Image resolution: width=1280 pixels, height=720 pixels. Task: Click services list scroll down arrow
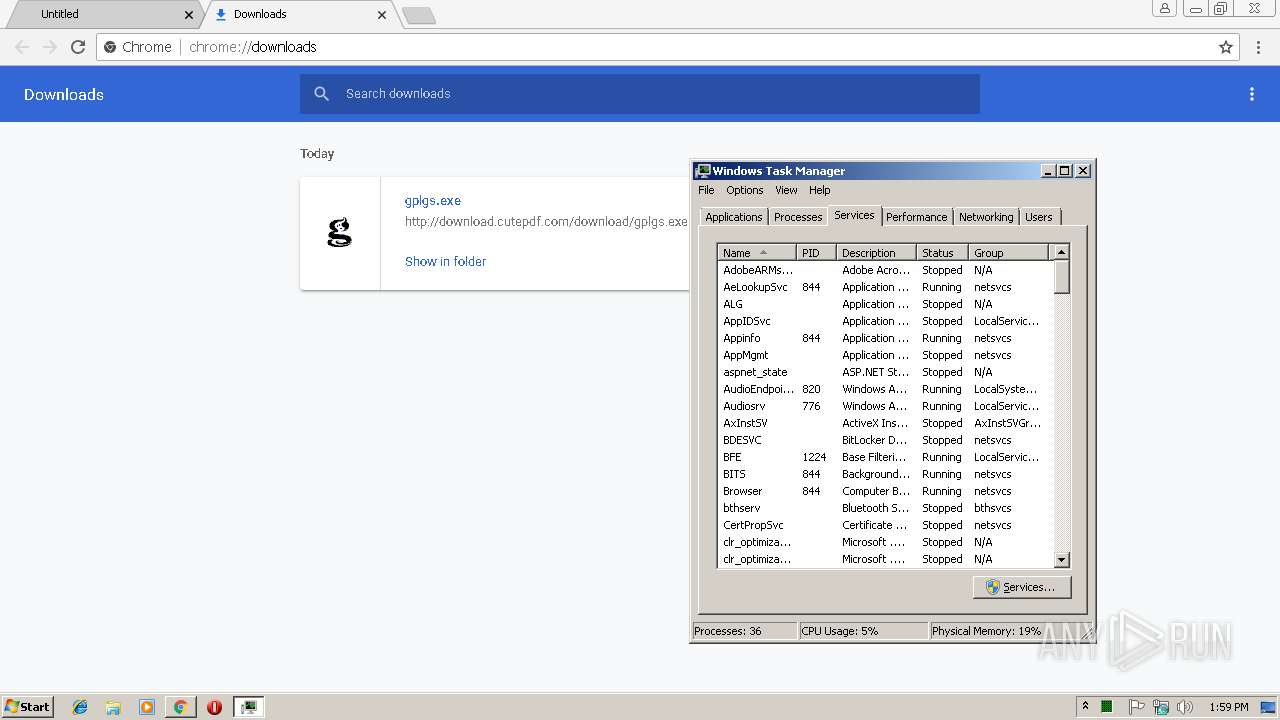coord(1062,560)
